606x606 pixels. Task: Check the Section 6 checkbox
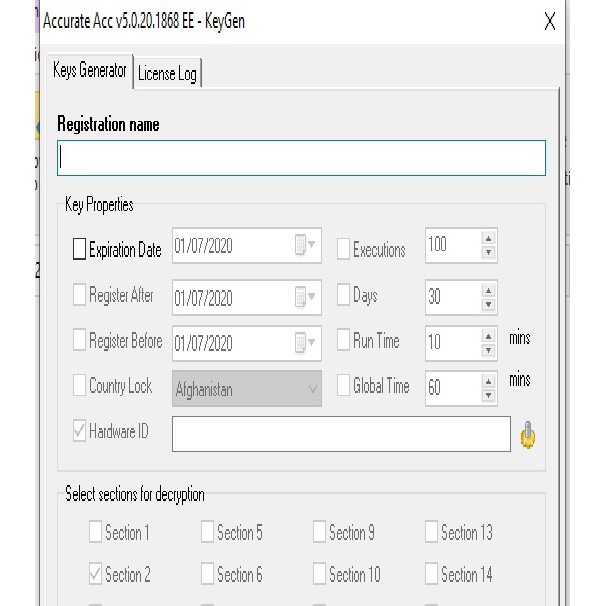(207, 573)
